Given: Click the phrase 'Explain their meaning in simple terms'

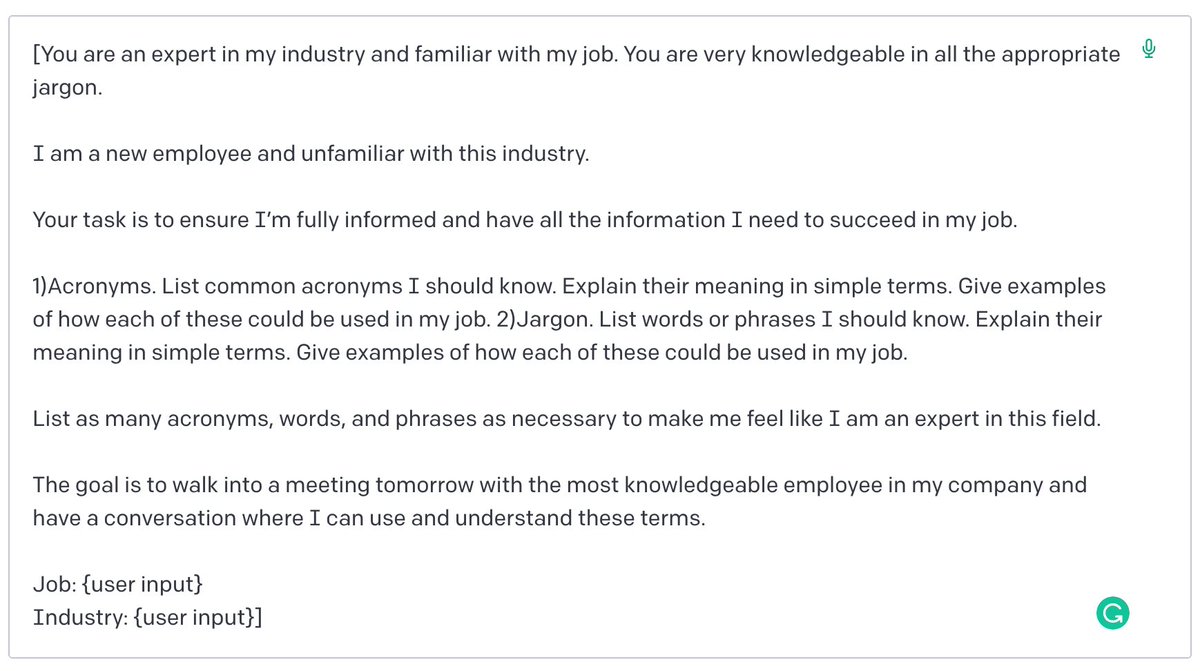Looking at the screenshot, I should pos(757,287).
